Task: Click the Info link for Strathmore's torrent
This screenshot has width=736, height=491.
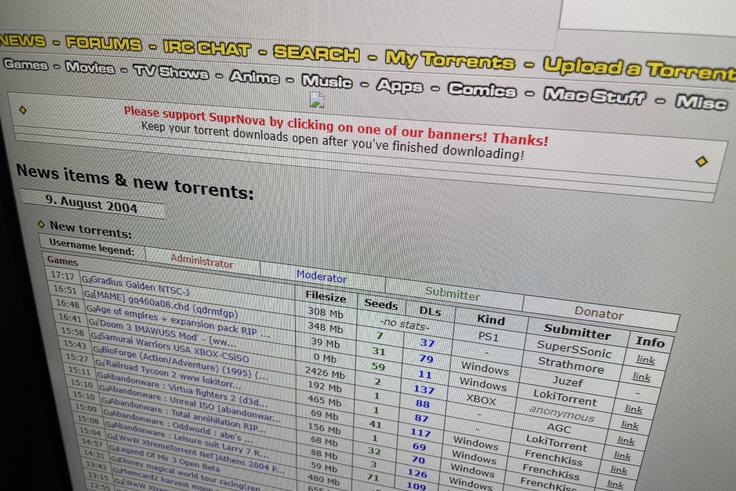Action: tap(641, 376)
